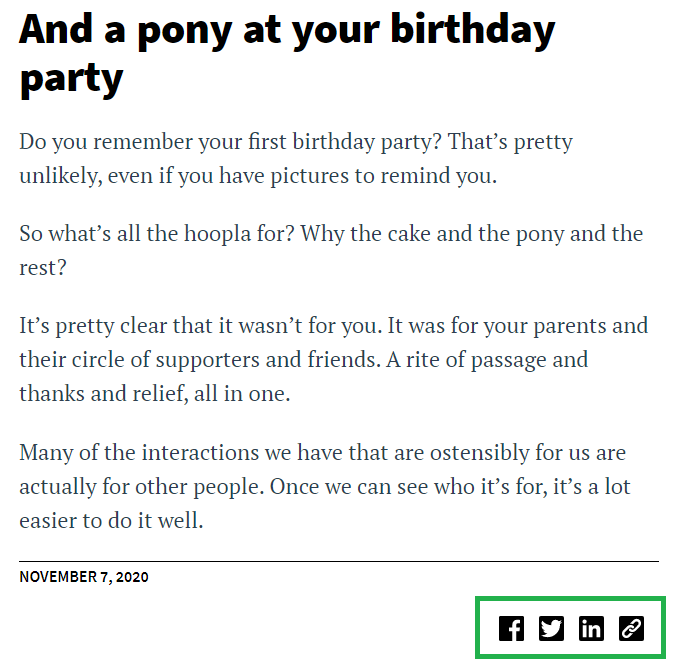
Task: Click the November 7, 2020 post date
Action: (84, 577)
